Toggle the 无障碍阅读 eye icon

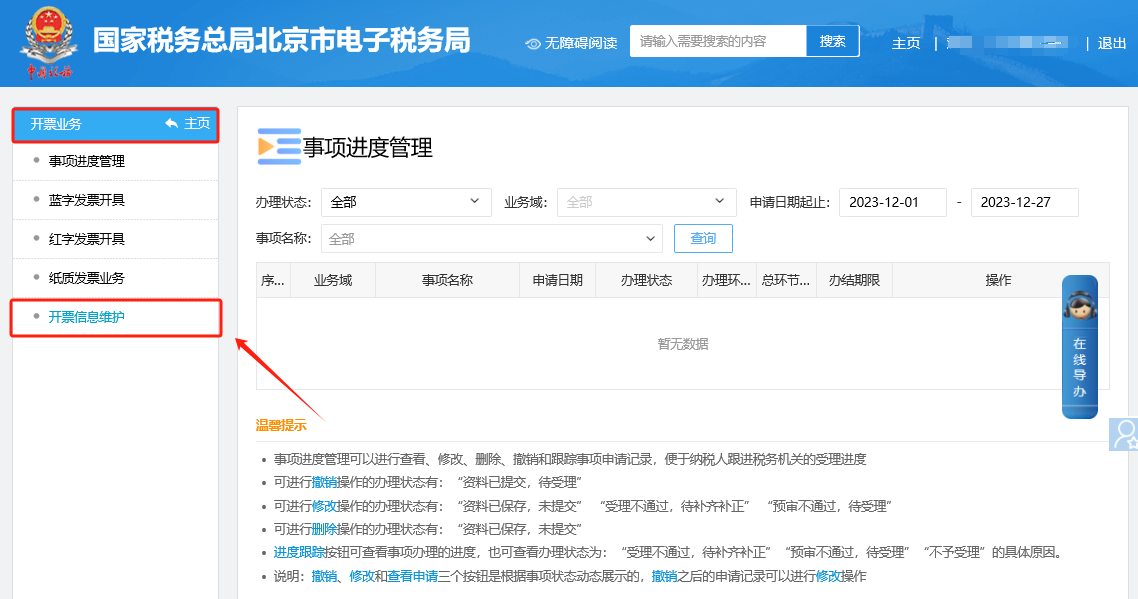coord(533,44)
